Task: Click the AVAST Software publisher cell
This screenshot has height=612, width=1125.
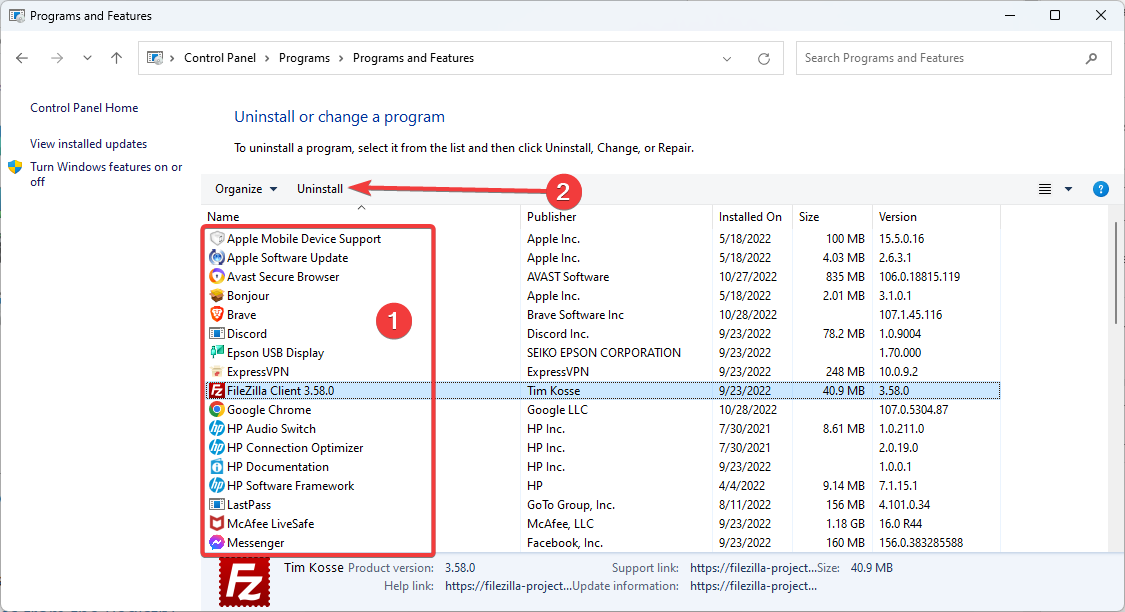Action: (x=568, y=277)
